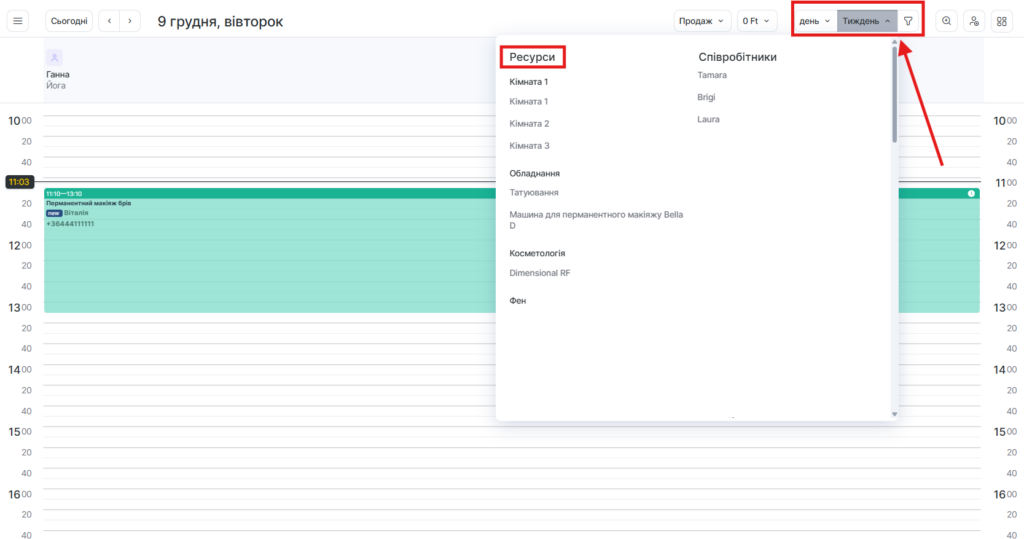Collapse the Тиждень dropdown
Viewport: 1024px width, 539px height.
tap(866, 21)
